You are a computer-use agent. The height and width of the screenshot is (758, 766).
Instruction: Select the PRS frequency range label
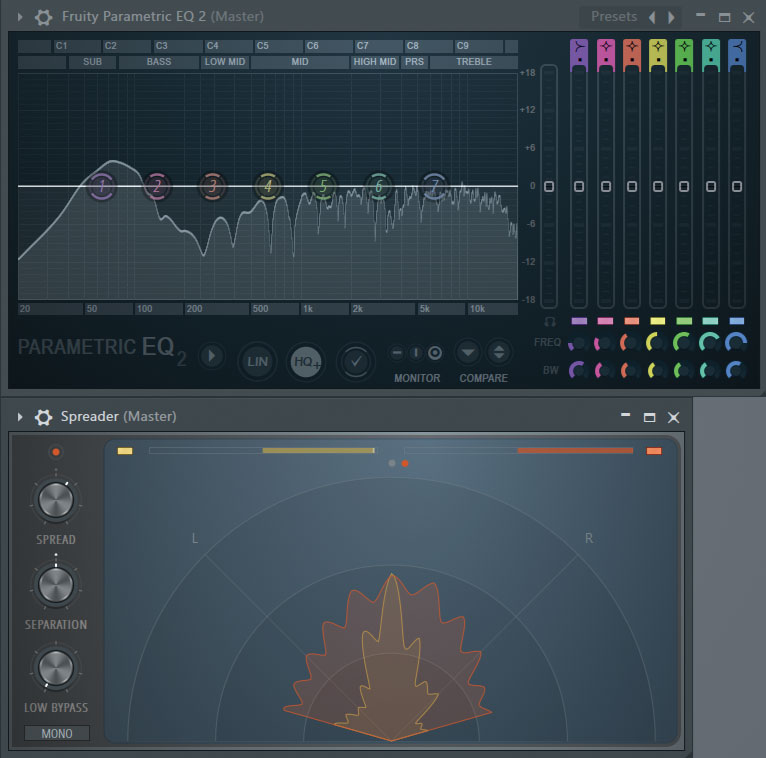(x=414, y=62)
